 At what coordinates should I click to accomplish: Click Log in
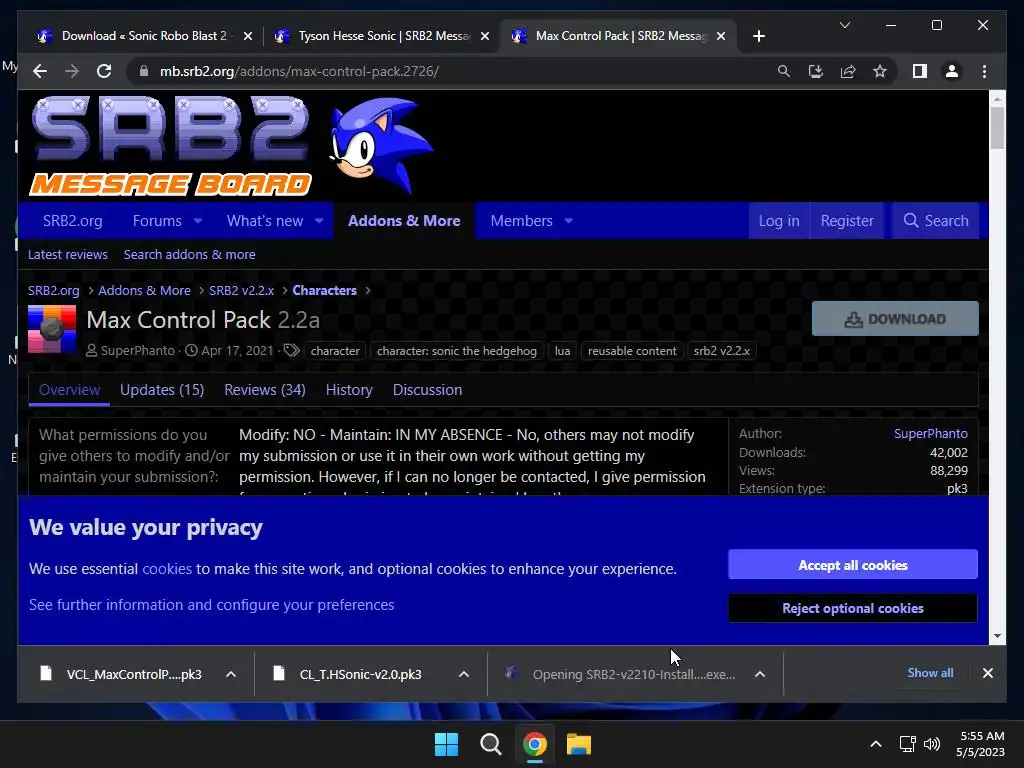tap(778, 221)
